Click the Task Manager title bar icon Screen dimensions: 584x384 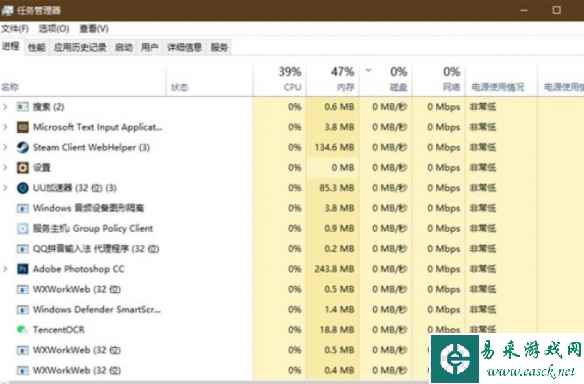[x=7, y=10]
